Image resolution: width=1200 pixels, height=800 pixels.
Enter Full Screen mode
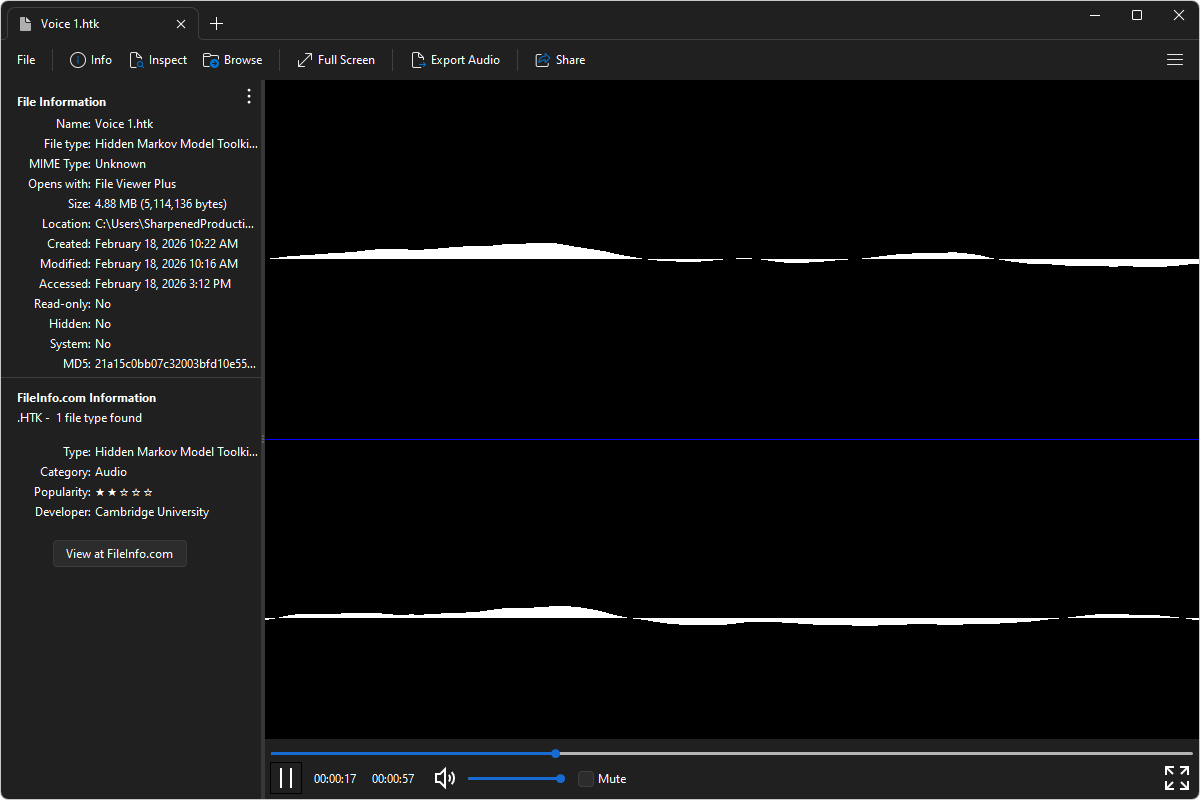335,59
